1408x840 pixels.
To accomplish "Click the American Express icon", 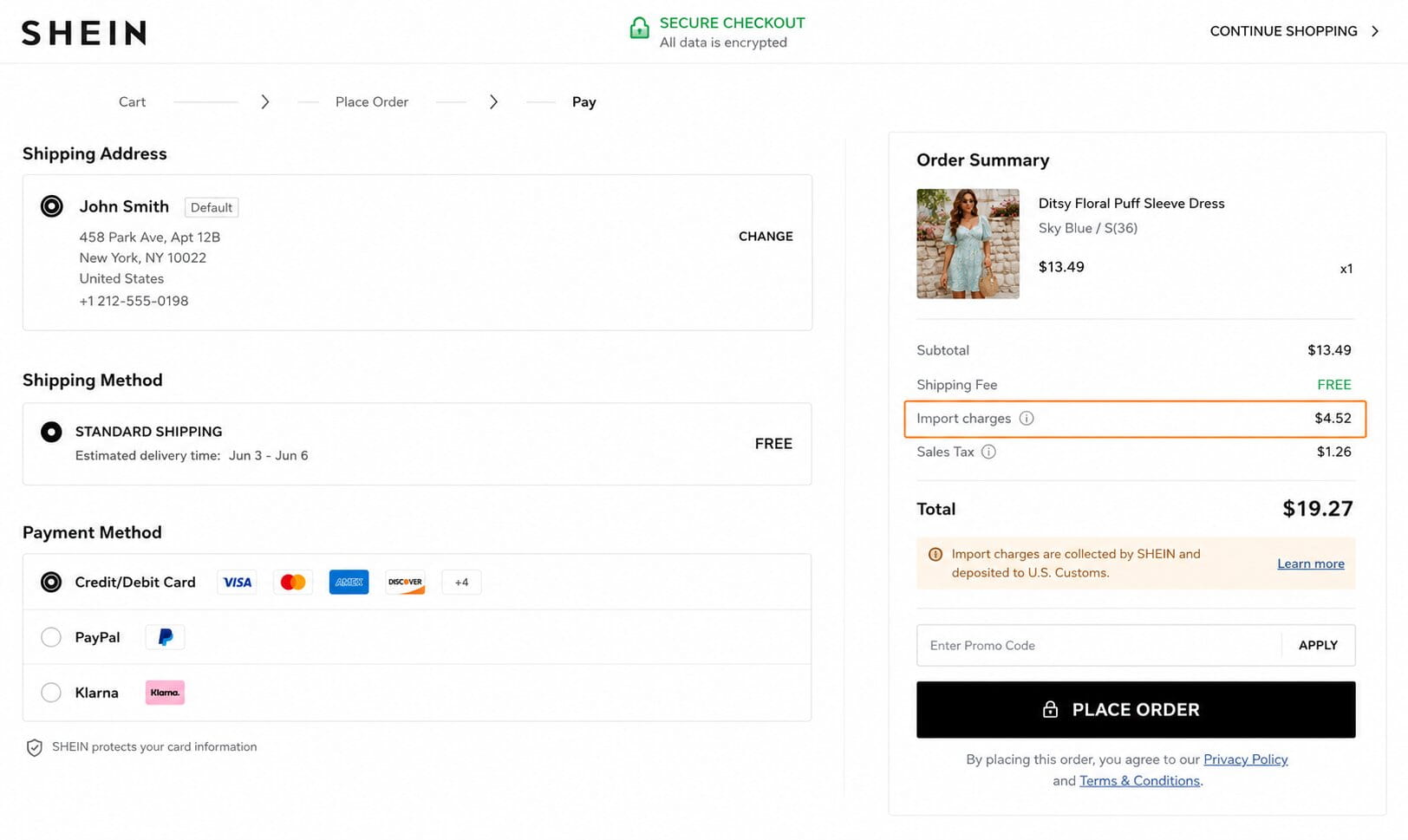I will pyautogui.click(x=349, y=583).
